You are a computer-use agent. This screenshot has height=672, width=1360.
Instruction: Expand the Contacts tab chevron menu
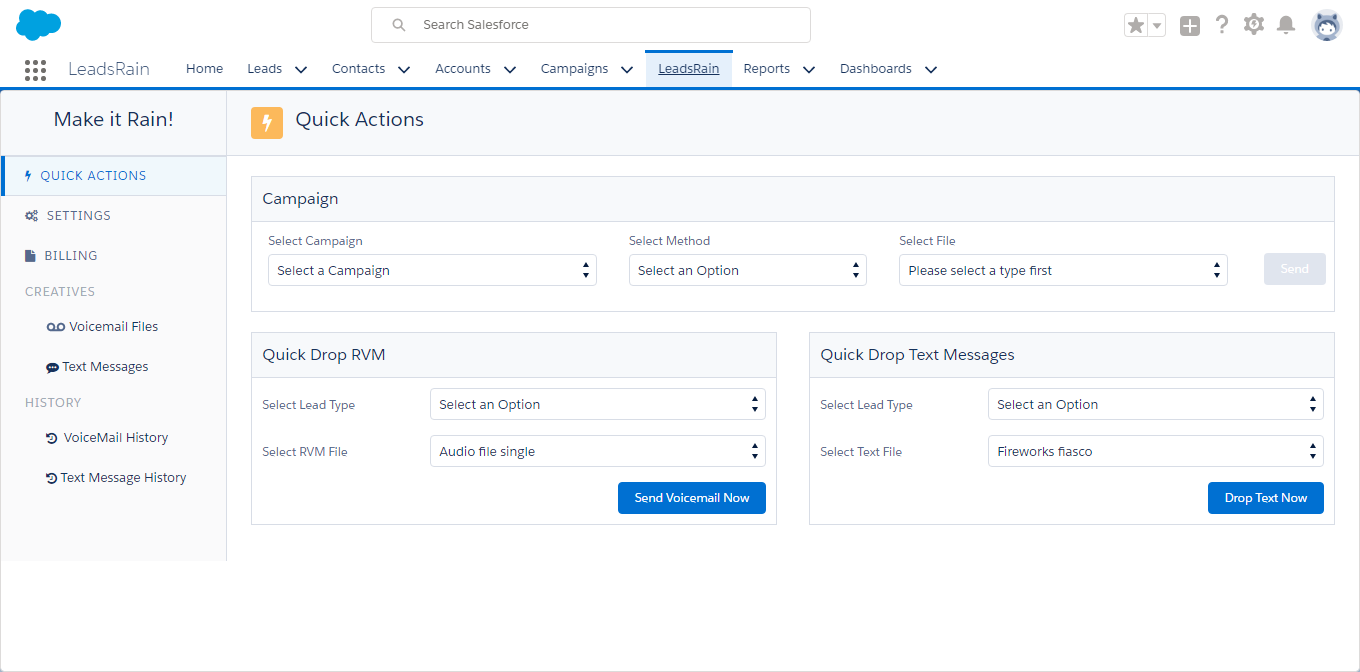click(x=404, y=70)
